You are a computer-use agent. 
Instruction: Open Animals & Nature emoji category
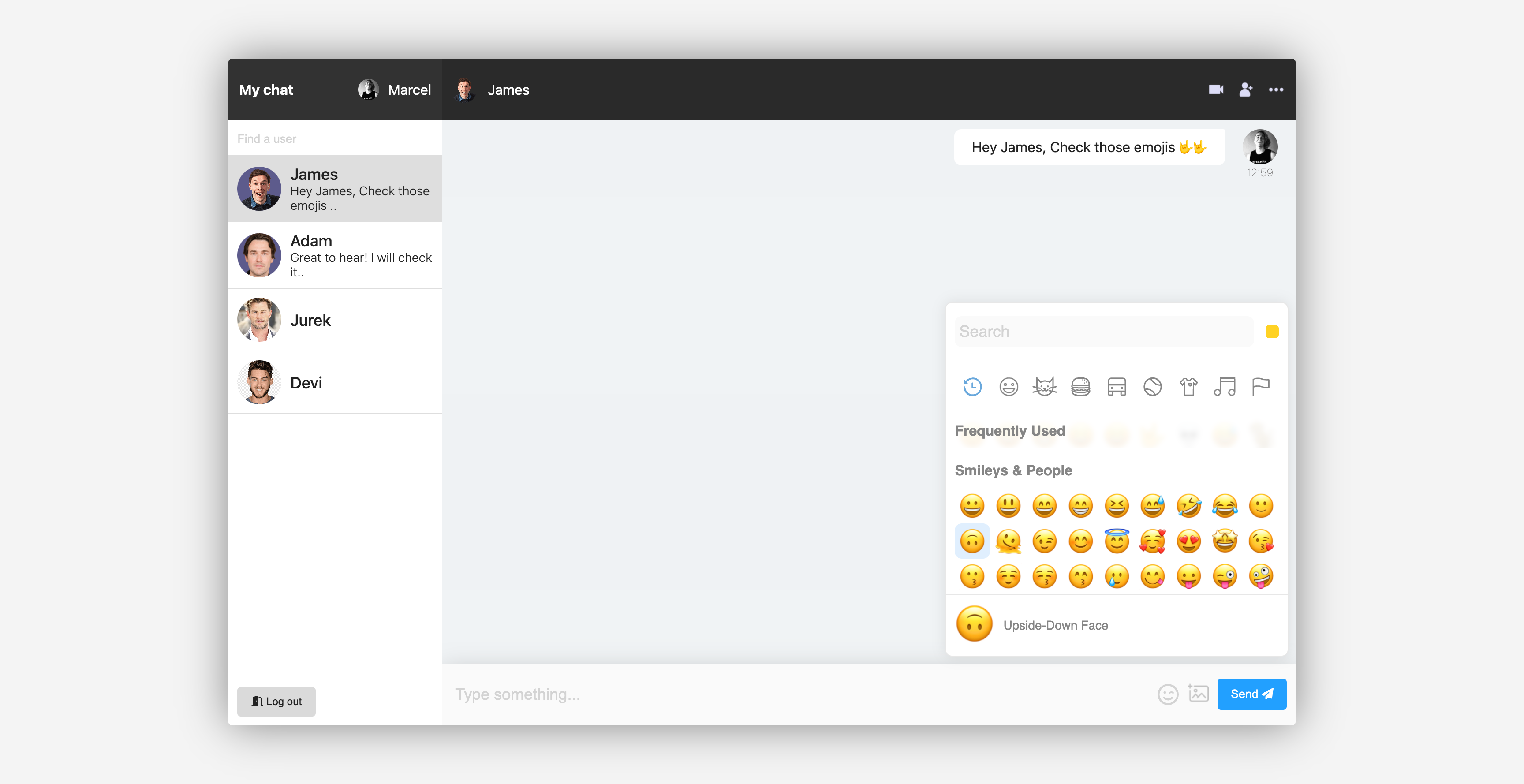tap(1044, 386)
